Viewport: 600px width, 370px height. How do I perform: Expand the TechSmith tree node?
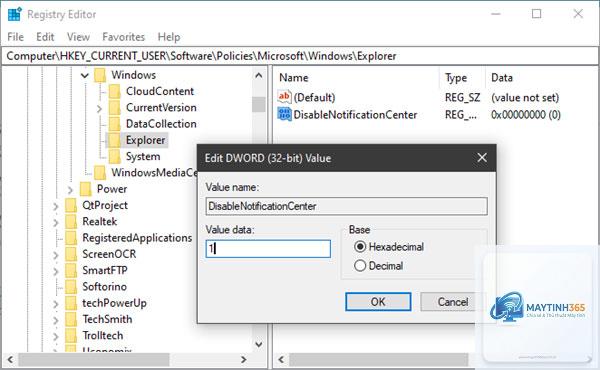(56, 320)
